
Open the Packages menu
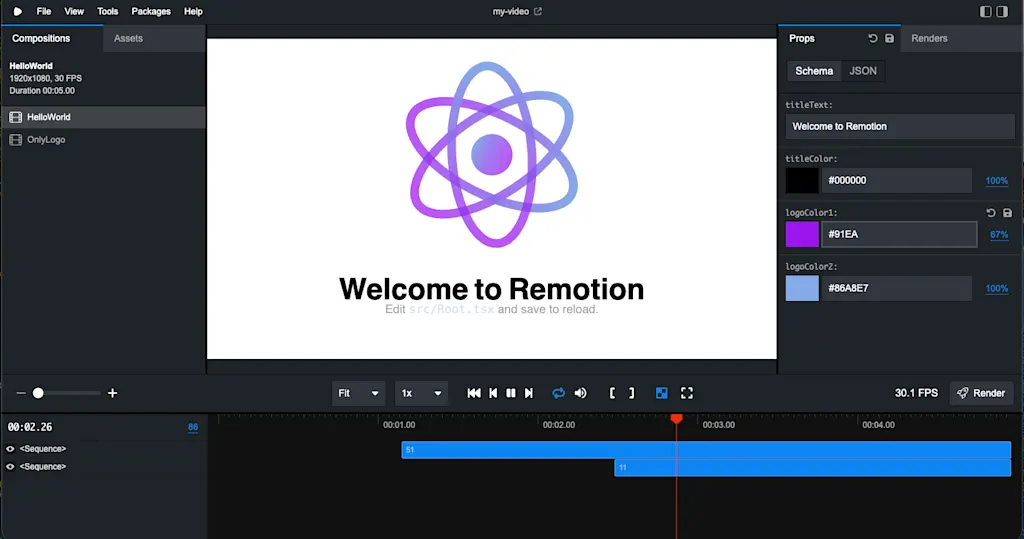(151, 11)
